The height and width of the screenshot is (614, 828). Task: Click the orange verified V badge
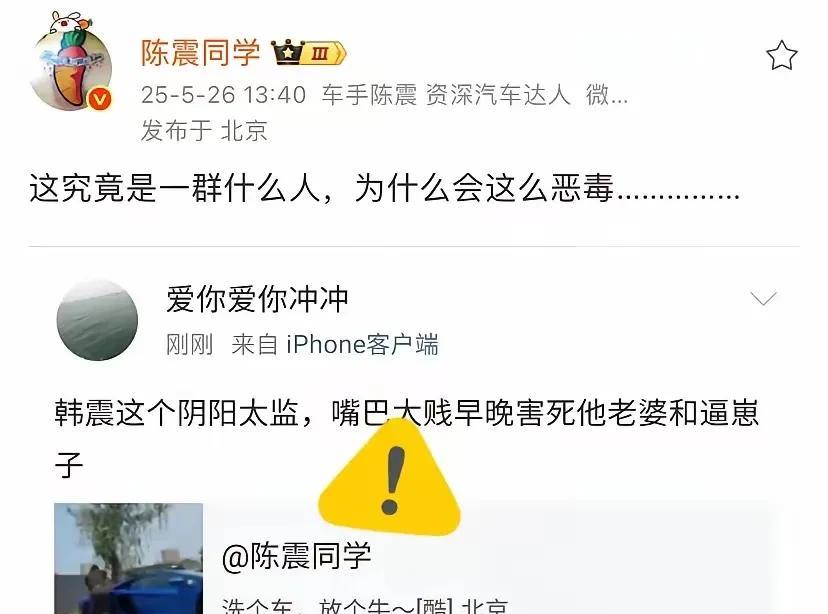[99, 99]
